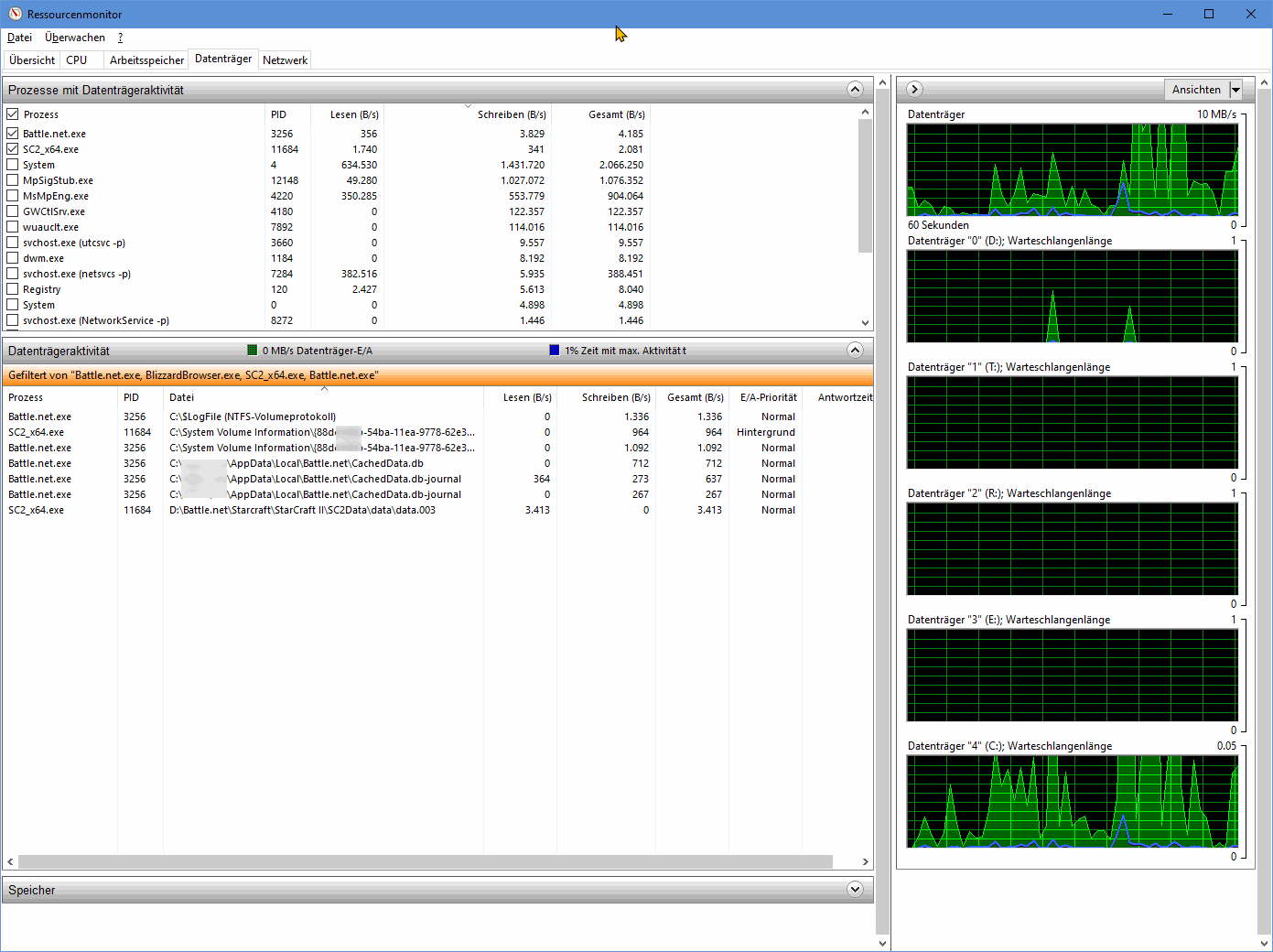The image size is (1273, 952).
Task: Click down arrow of main pane scrollbar
Action: pyautogui.click(x=882, y=944)
